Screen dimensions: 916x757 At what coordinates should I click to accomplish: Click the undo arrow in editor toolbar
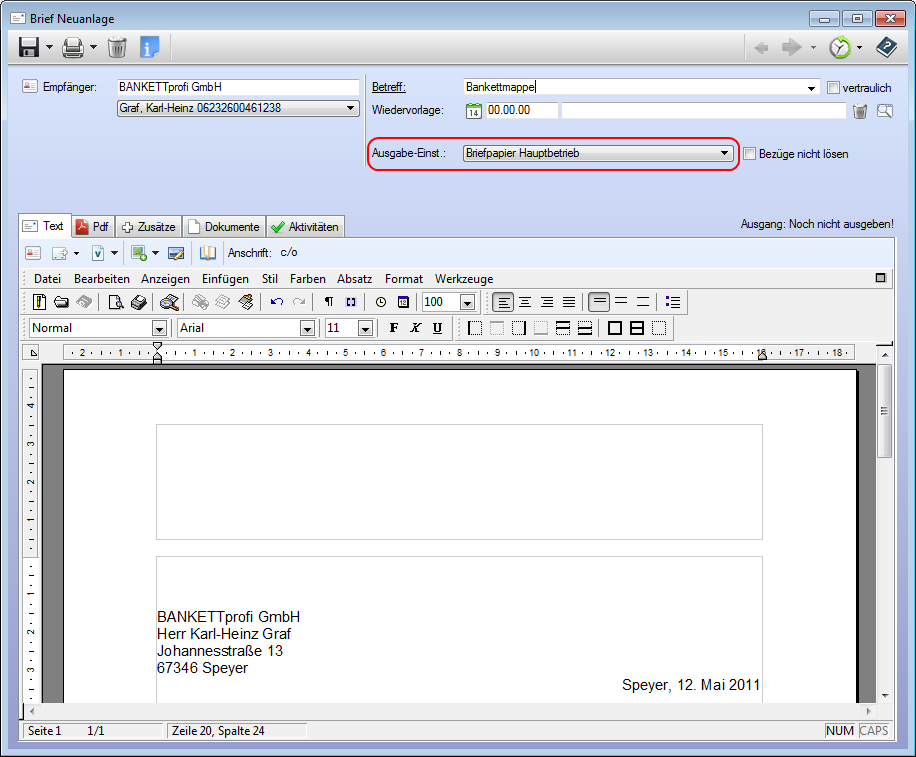click(277, 302)
